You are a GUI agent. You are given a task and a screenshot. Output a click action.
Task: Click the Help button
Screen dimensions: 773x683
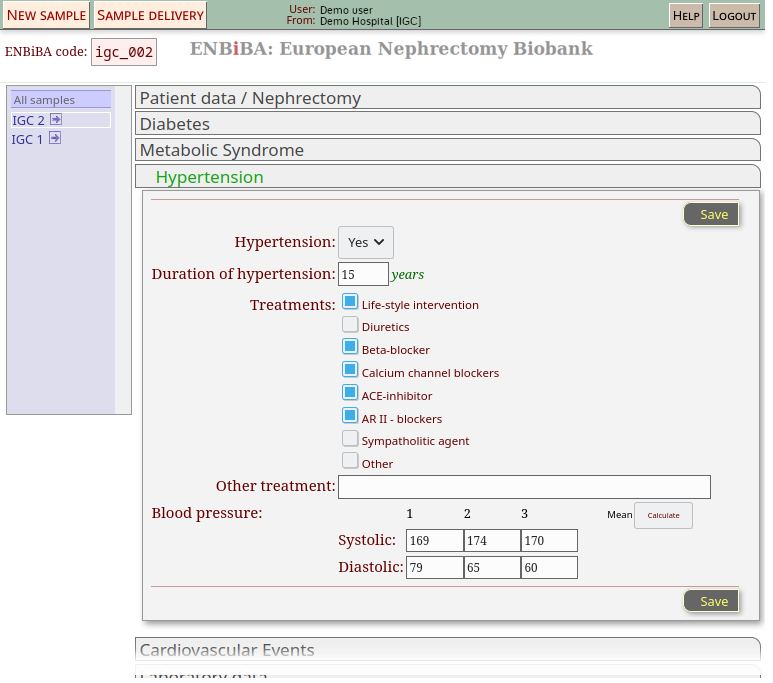pyautogui.click(x=686, y=16)
